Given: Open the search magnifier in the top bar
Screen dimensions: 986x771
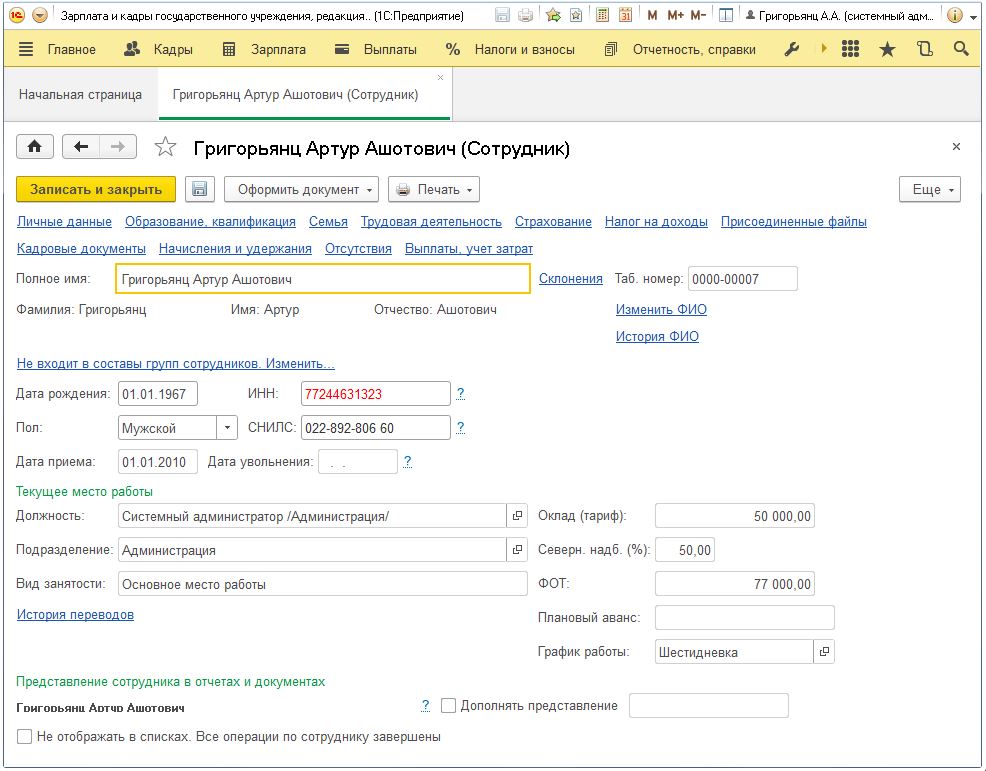Looking at the screenshot, I should [x=961, y=49].
